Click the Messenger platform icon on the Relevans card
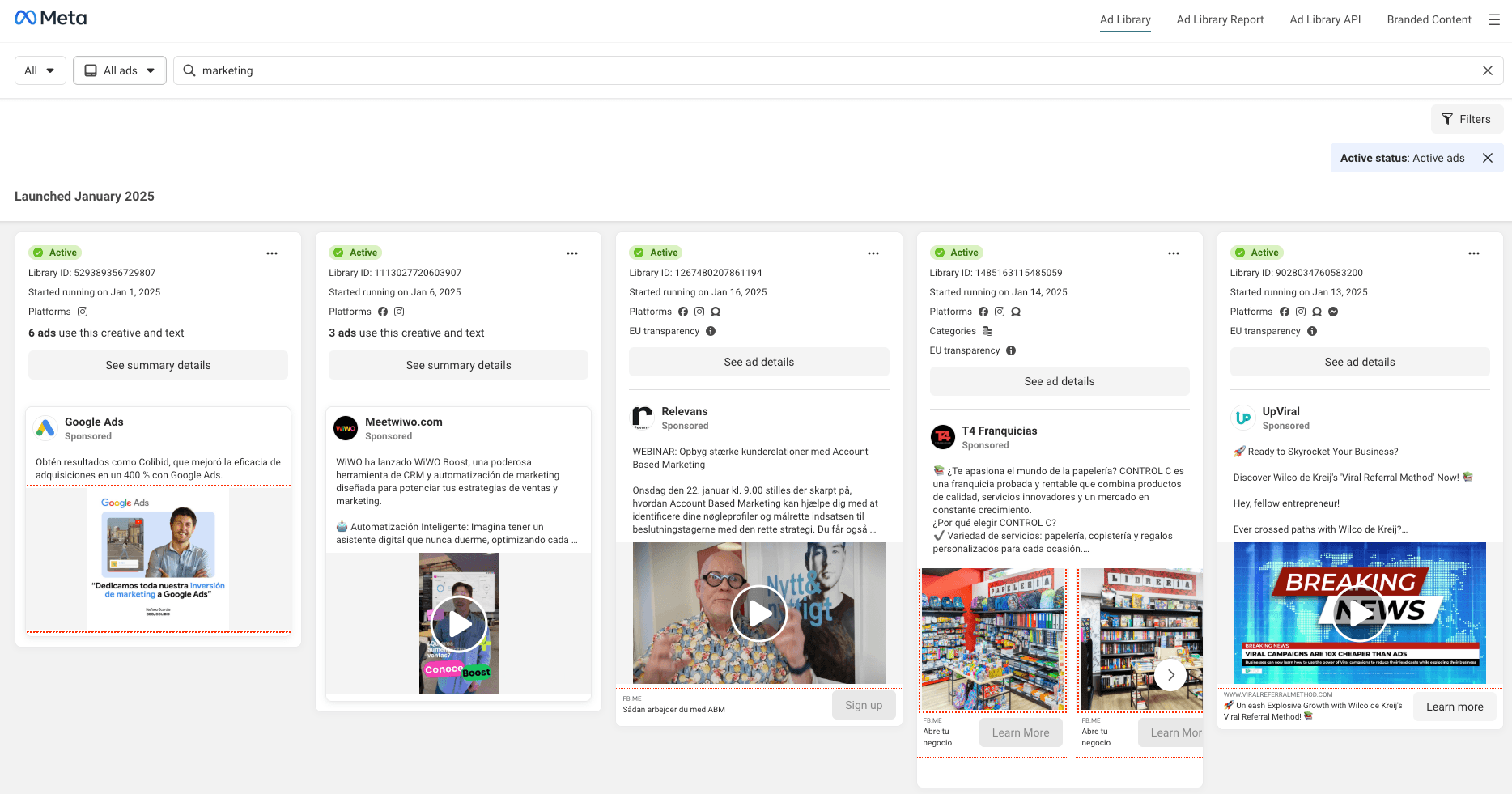Screen dimensions: 1512x794 coord(716,312)
